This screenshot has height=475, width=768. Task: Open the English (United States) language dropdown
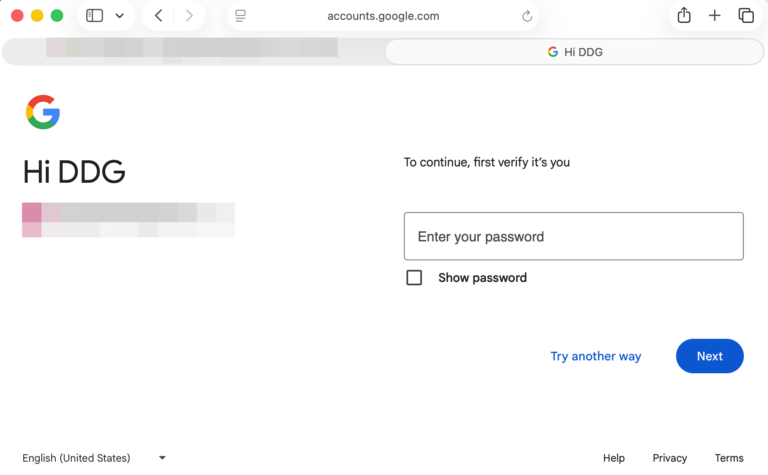pyautogui.click(x=94, y=458)
